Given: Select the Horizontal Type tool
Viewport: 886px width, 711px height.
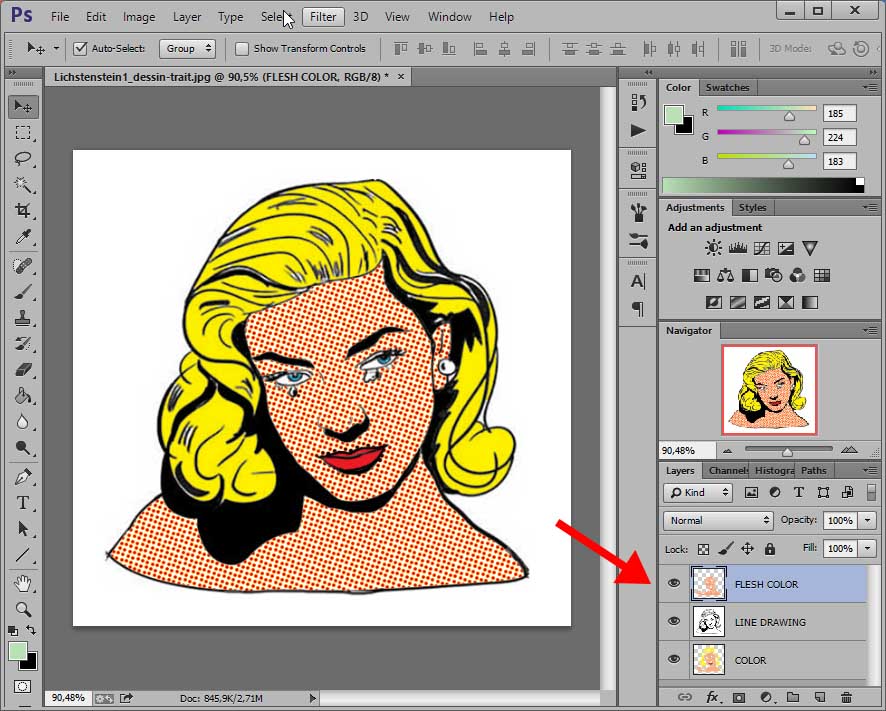Looking at the screenshot, I should (x=23, y=503).
